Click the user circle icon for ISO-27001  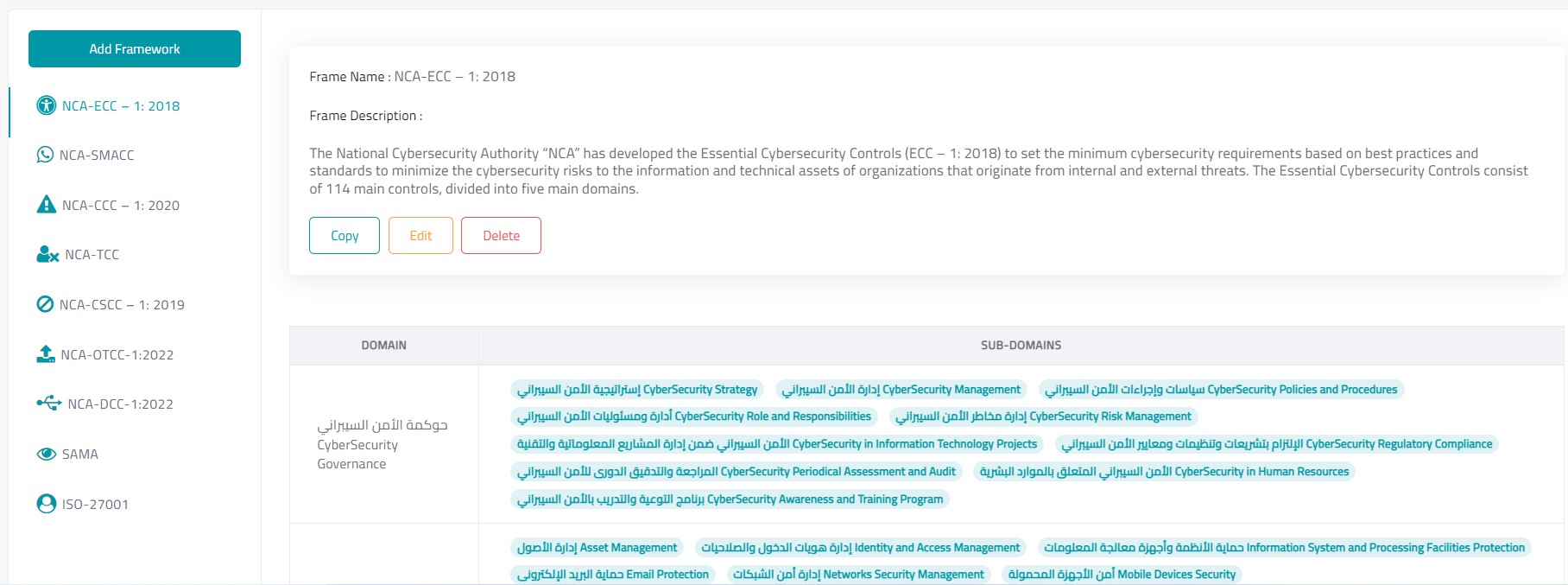click(46, 504)
